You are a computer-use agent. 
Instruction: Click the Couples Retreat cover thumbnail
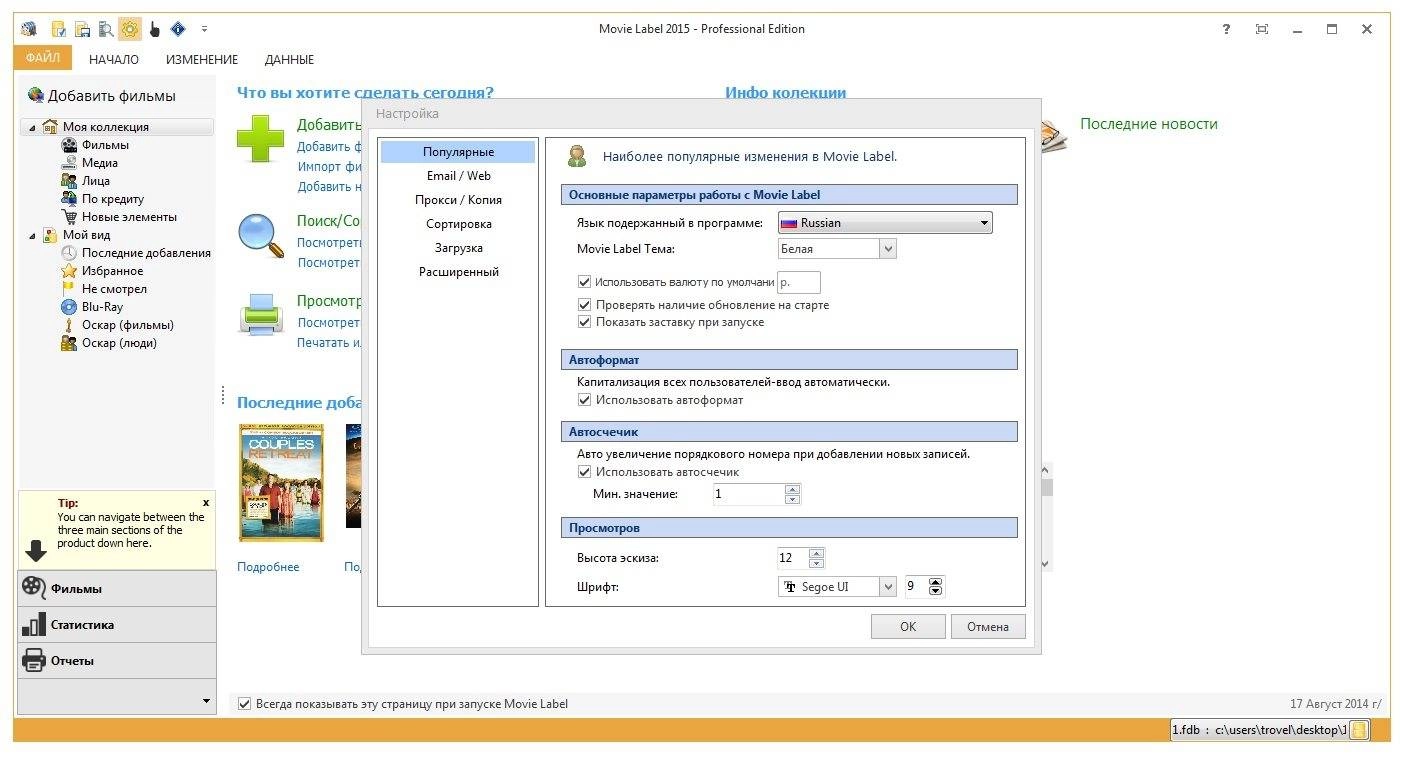pyautogui.click(x=282, y=483)
